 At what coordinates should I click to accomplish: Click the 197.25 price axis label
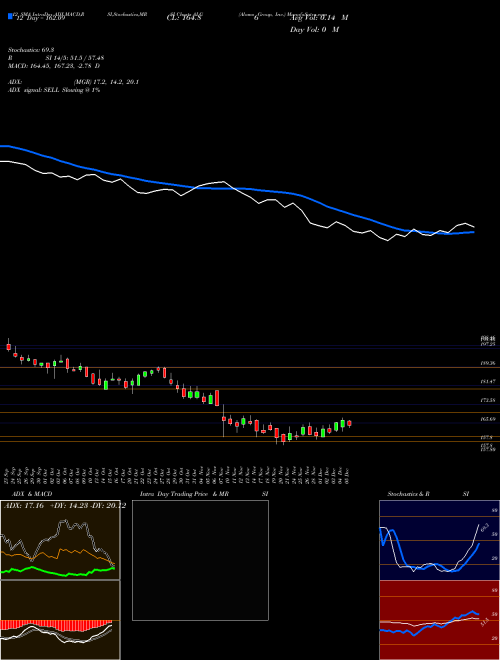click(x=487, y=344)
